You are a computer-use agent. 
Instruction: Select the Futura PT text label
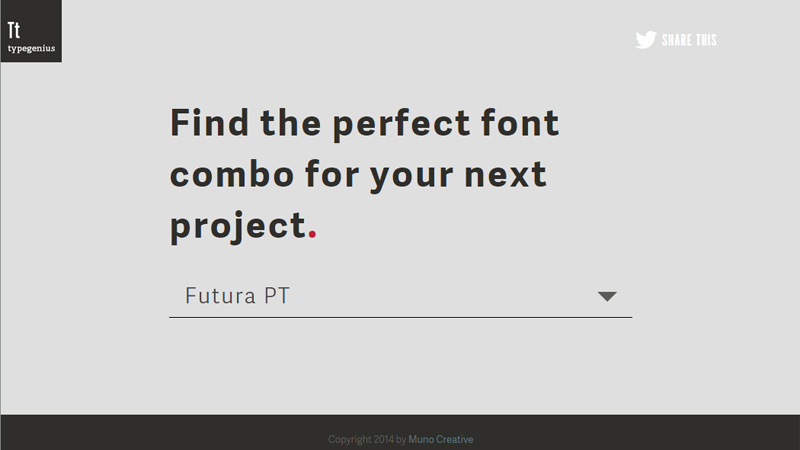coord(237,296)
